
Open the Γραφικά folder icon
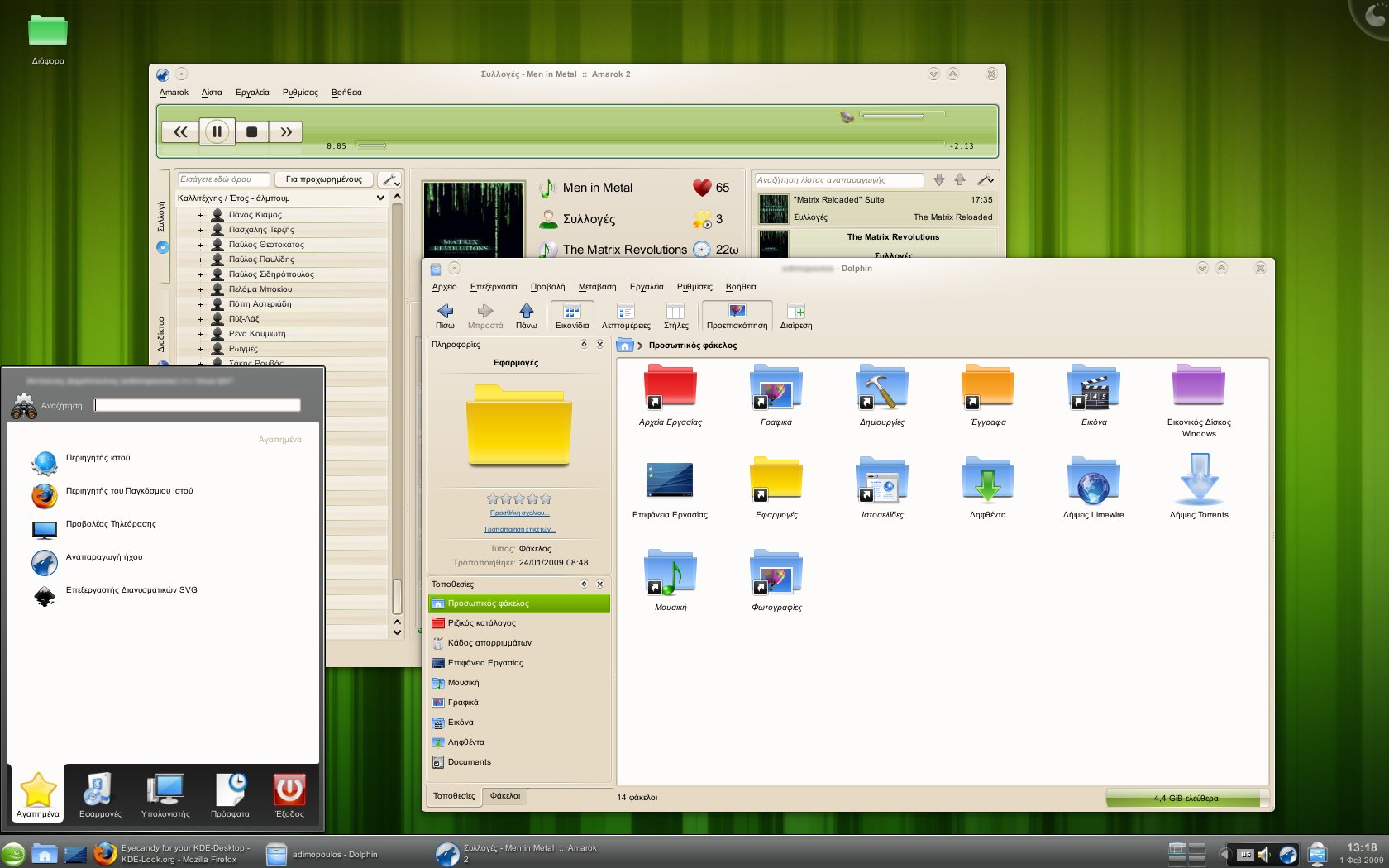[x=776, y=395]
